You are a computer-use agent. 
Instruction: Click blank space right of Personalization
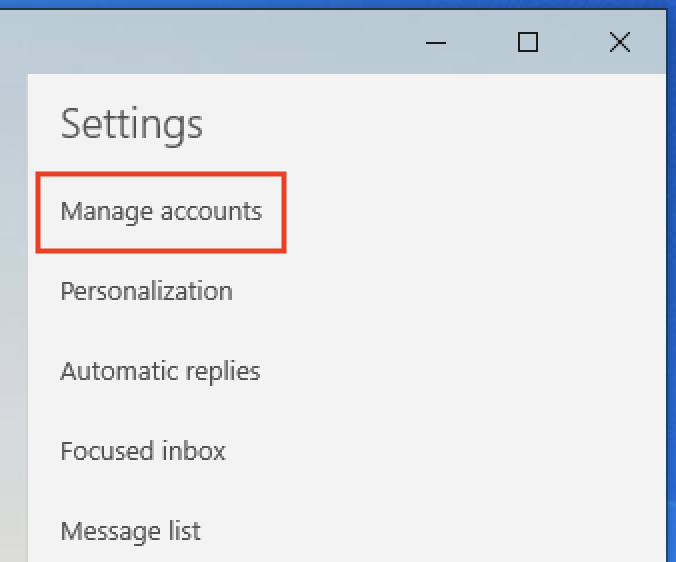tap(450, 291)
